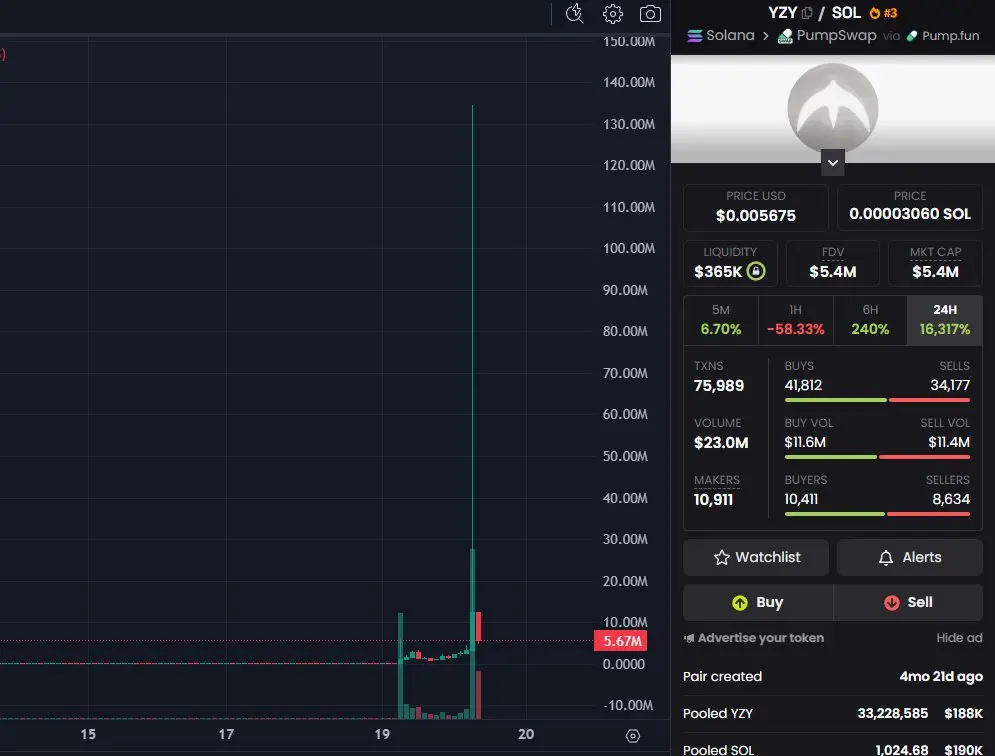Select the 24H timeframe tab

(x=944, y=320)
